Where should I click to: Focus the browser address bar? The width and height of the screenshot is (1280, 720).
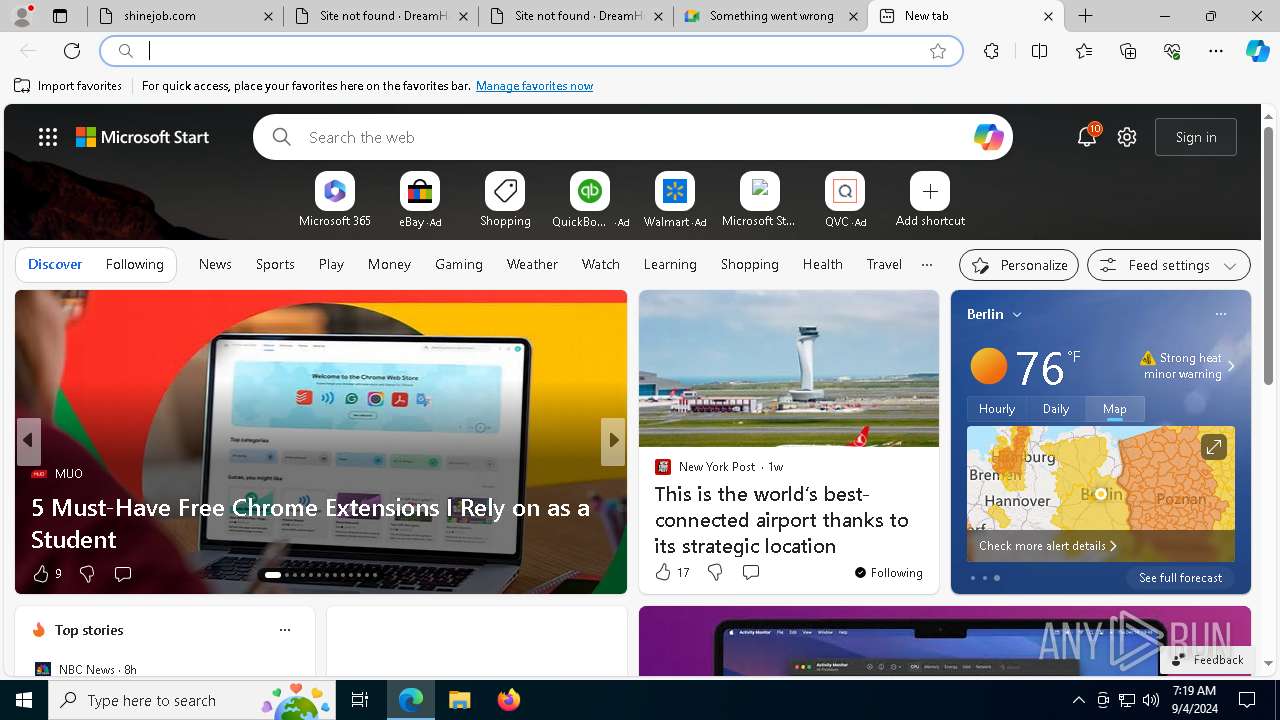click(530, 51)
